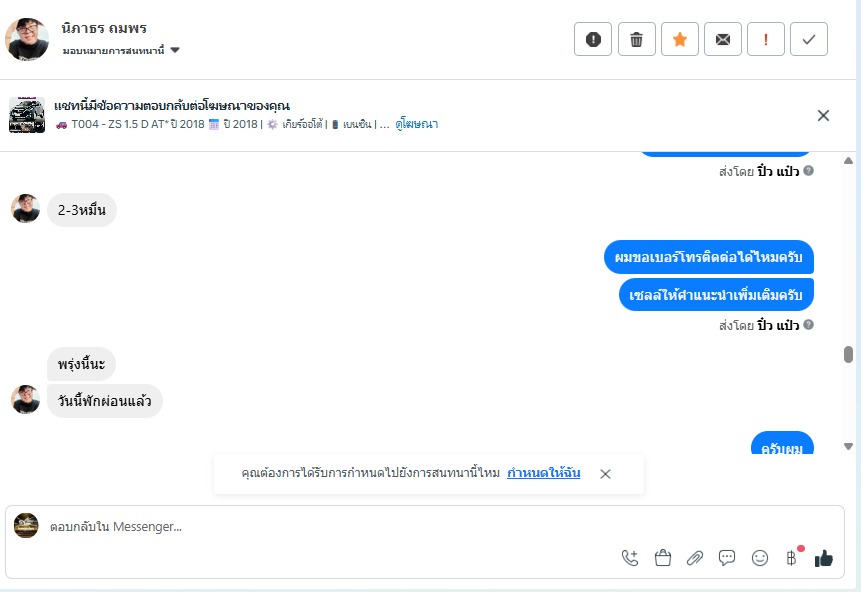Screen dimensions: 861x592
Task: Dismiss the assignment prompt popup
Action: point(605,474)
